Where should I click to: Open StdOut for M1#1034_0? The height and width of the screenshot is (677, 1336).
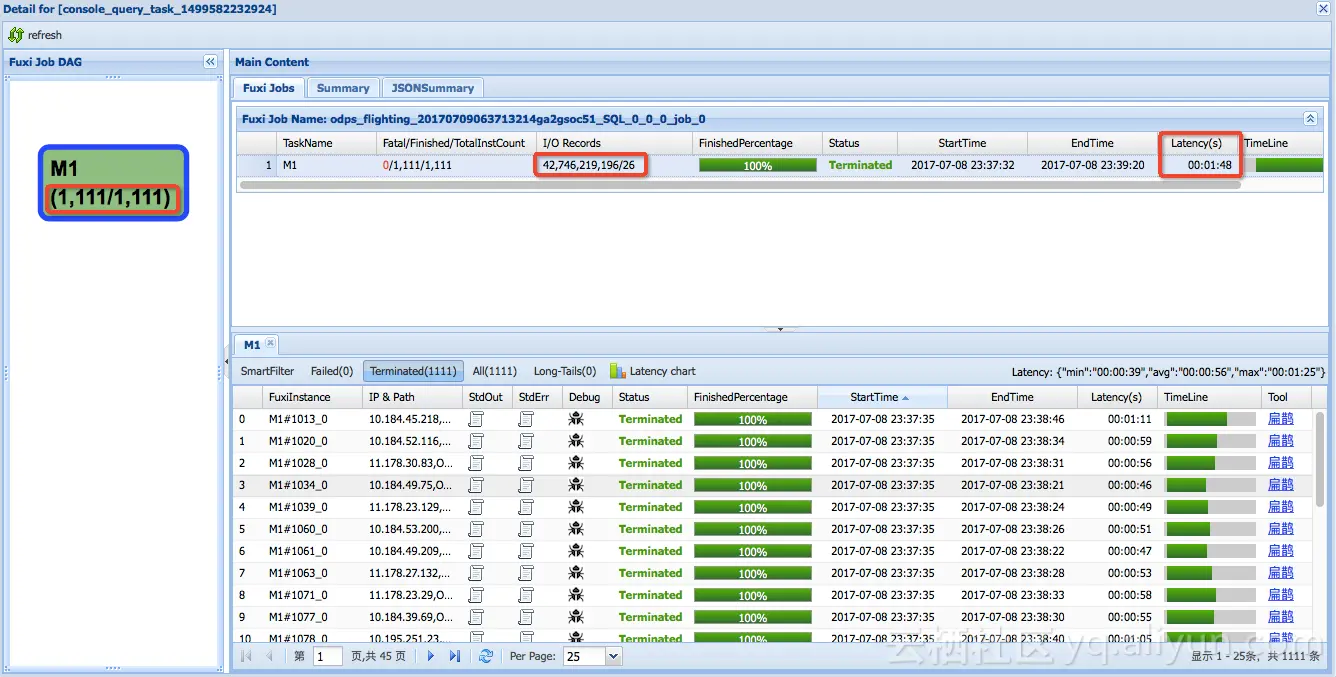click(476, 485)
